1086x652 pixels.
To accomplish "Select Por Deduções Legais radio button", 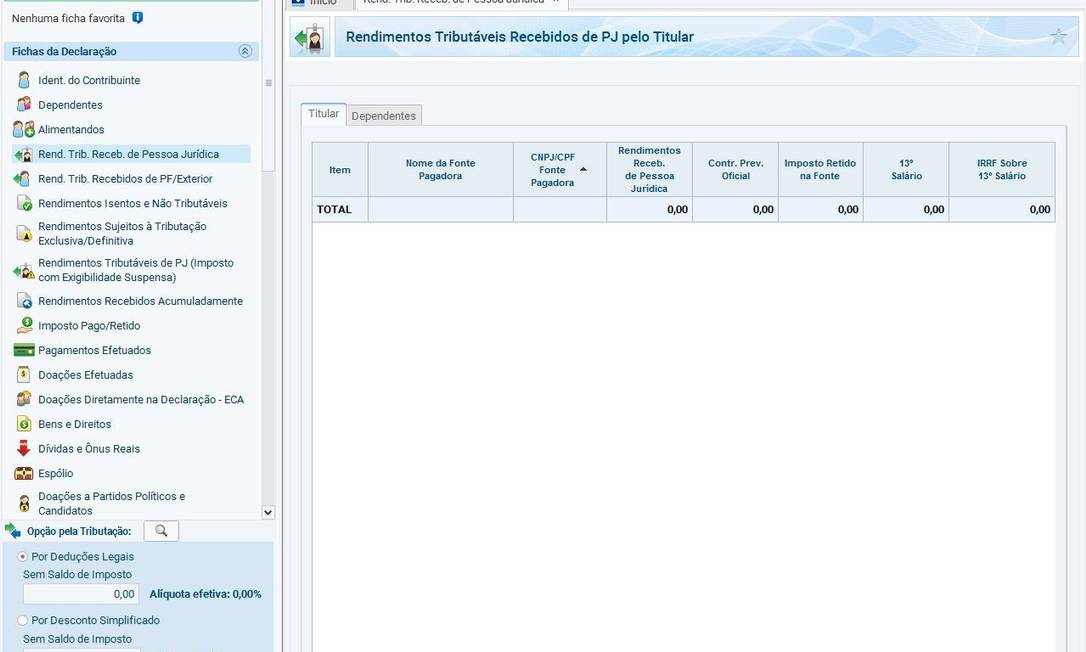I will pos(23,556).
